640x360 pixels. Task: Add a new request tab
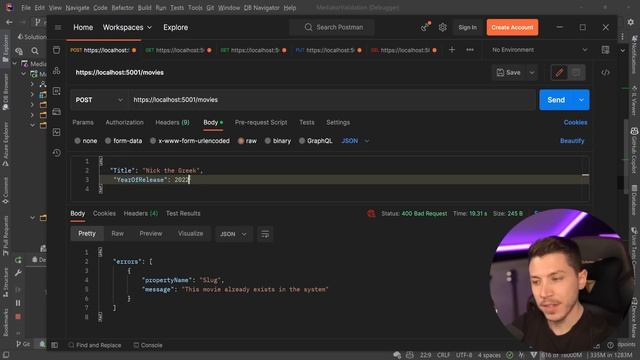451,50
